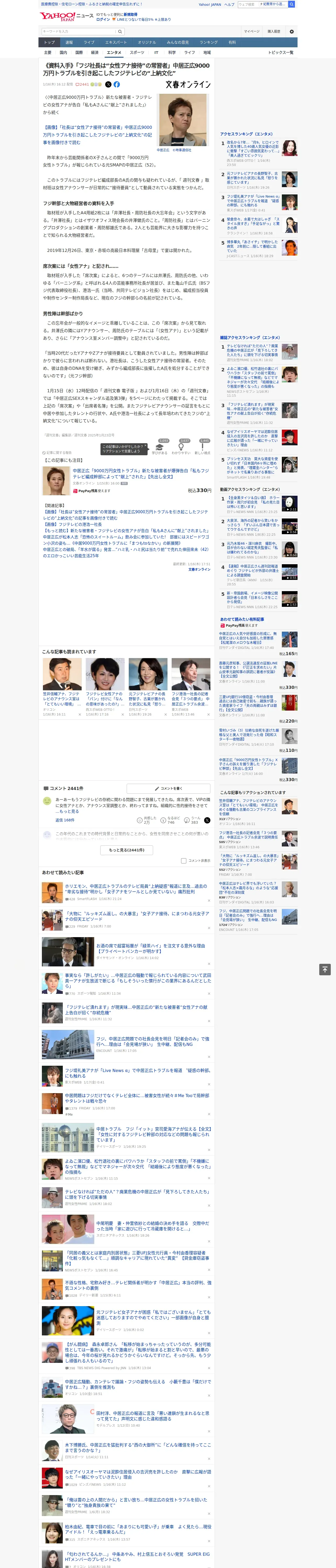Image resolution: width=336 pixels, height=1568 pixels.
Task: Click マイページ link
Action: tap(252, 31)
